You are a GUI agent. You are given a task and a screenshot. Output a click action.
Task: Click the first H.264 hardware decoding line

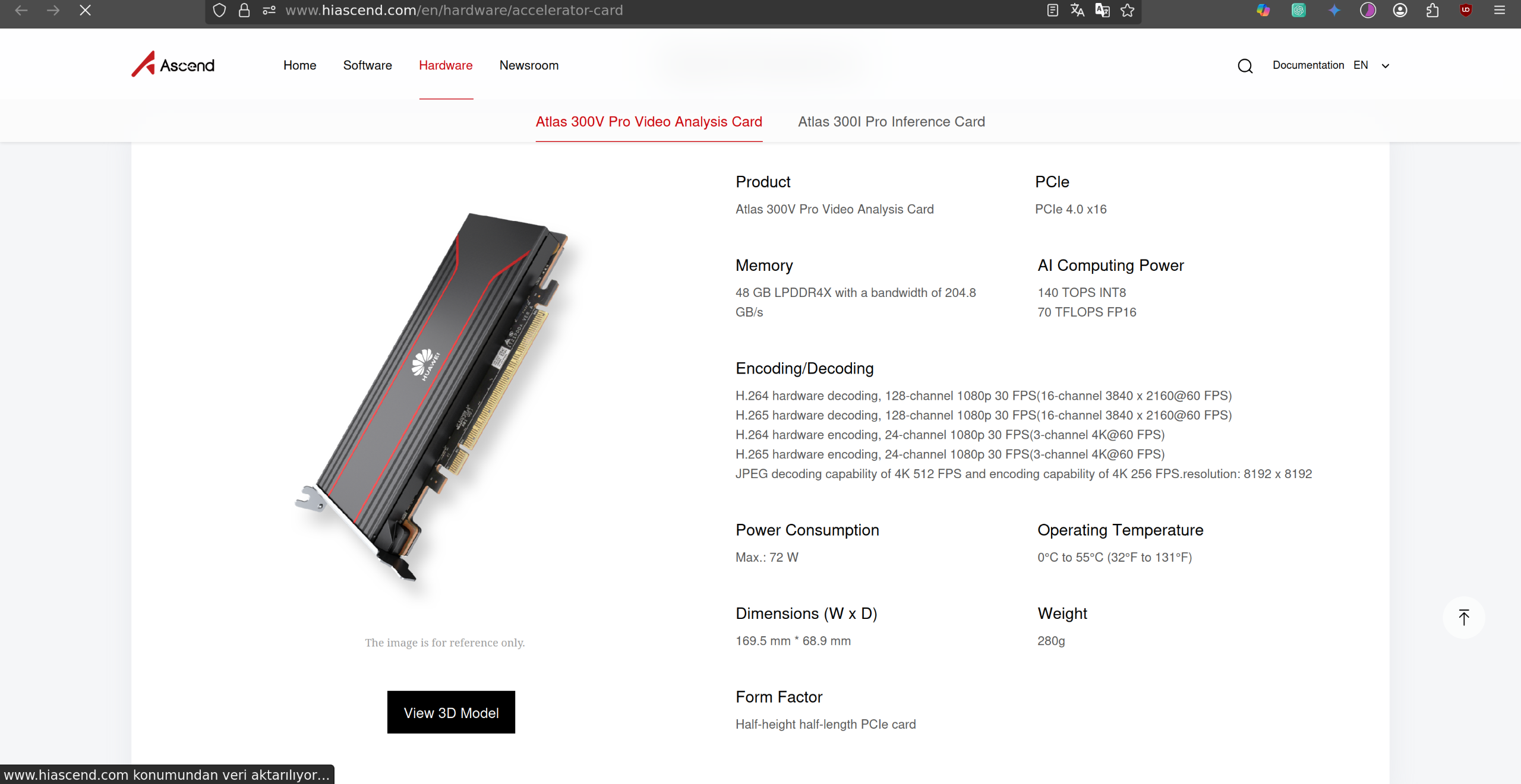984,396
